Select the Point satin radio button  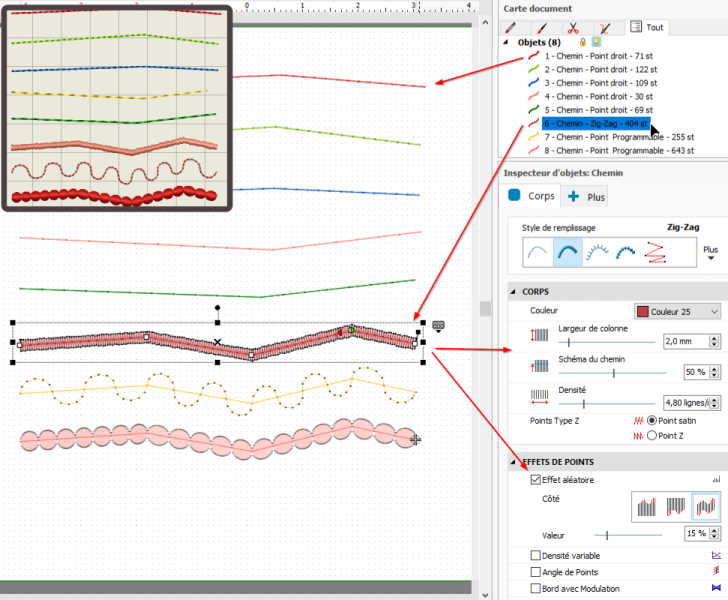652,420
